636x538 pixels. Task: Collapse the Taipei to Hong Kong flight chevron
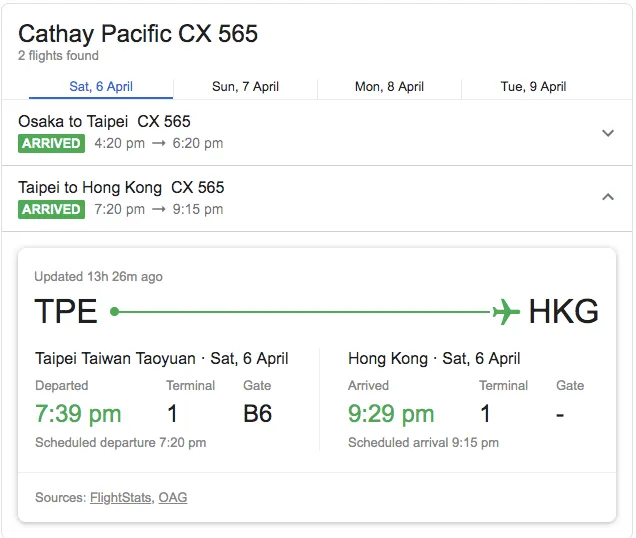click(x=608, y=197)
